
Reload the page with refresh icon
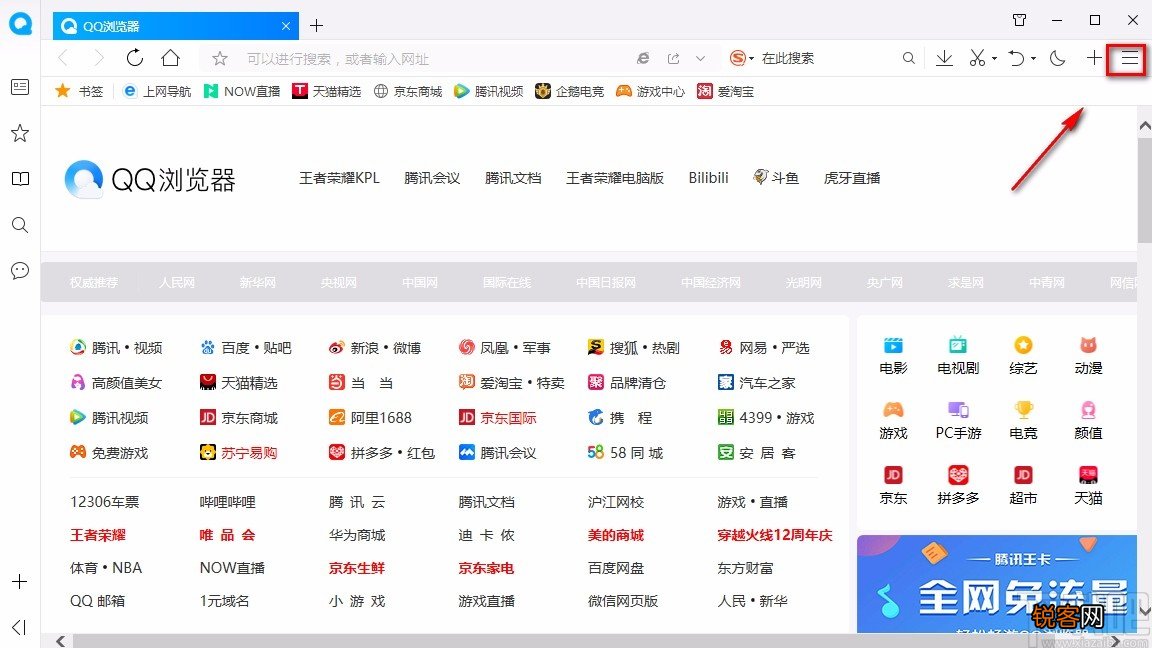(x=134, y=58)
